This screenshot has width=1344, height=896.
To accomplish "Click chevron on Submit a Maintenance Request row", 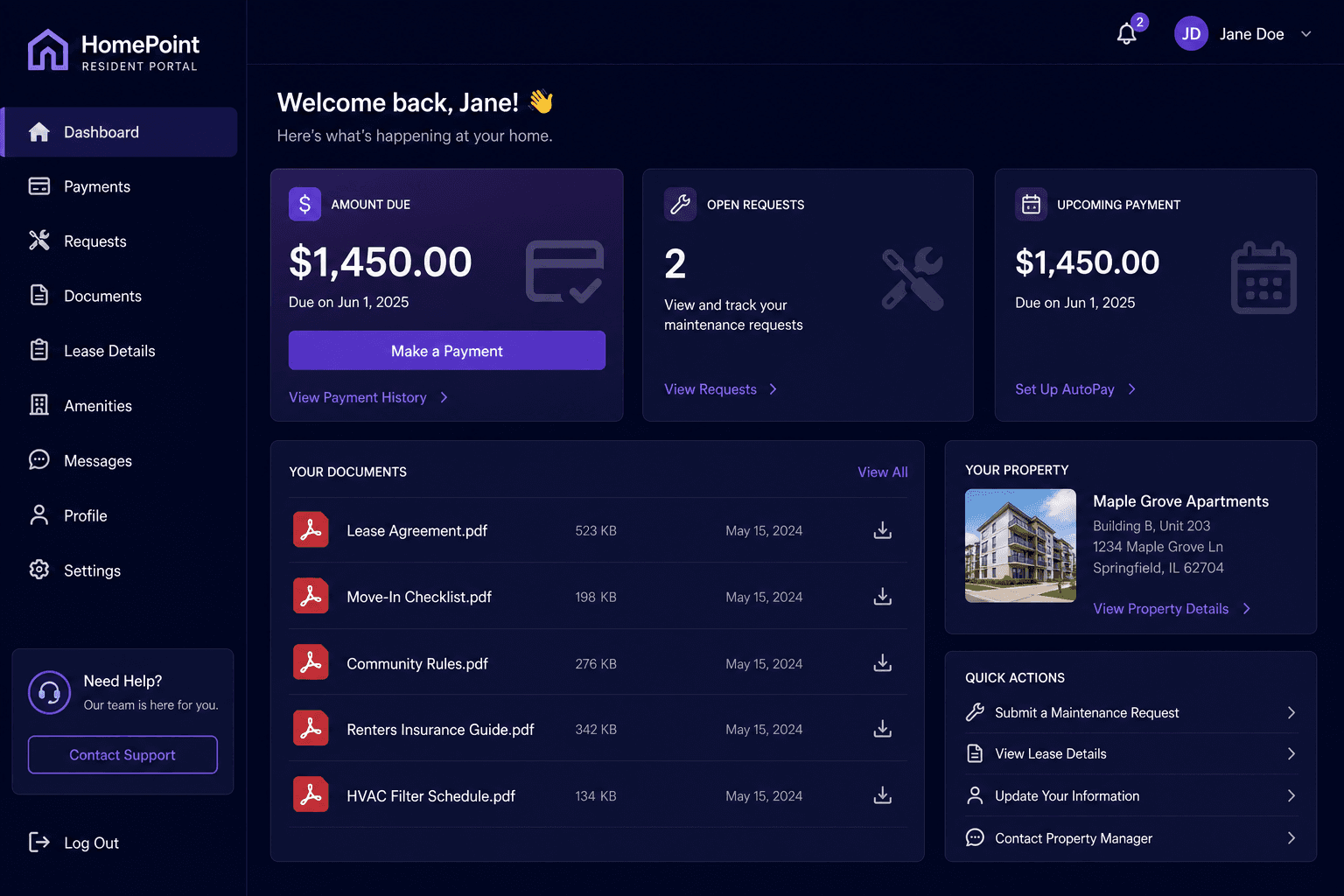I will coord(1291,712).
